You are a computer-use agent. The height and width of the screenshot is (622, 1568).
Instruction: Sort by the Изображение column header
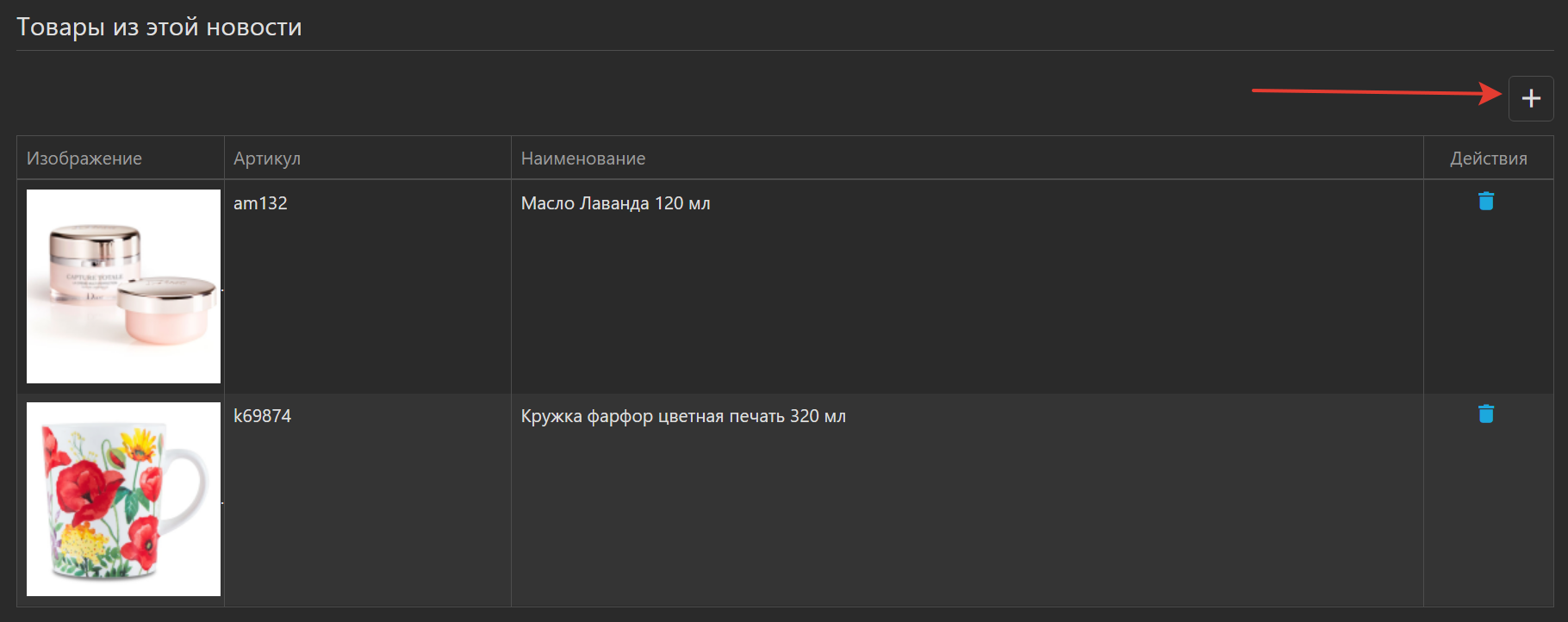84,159
